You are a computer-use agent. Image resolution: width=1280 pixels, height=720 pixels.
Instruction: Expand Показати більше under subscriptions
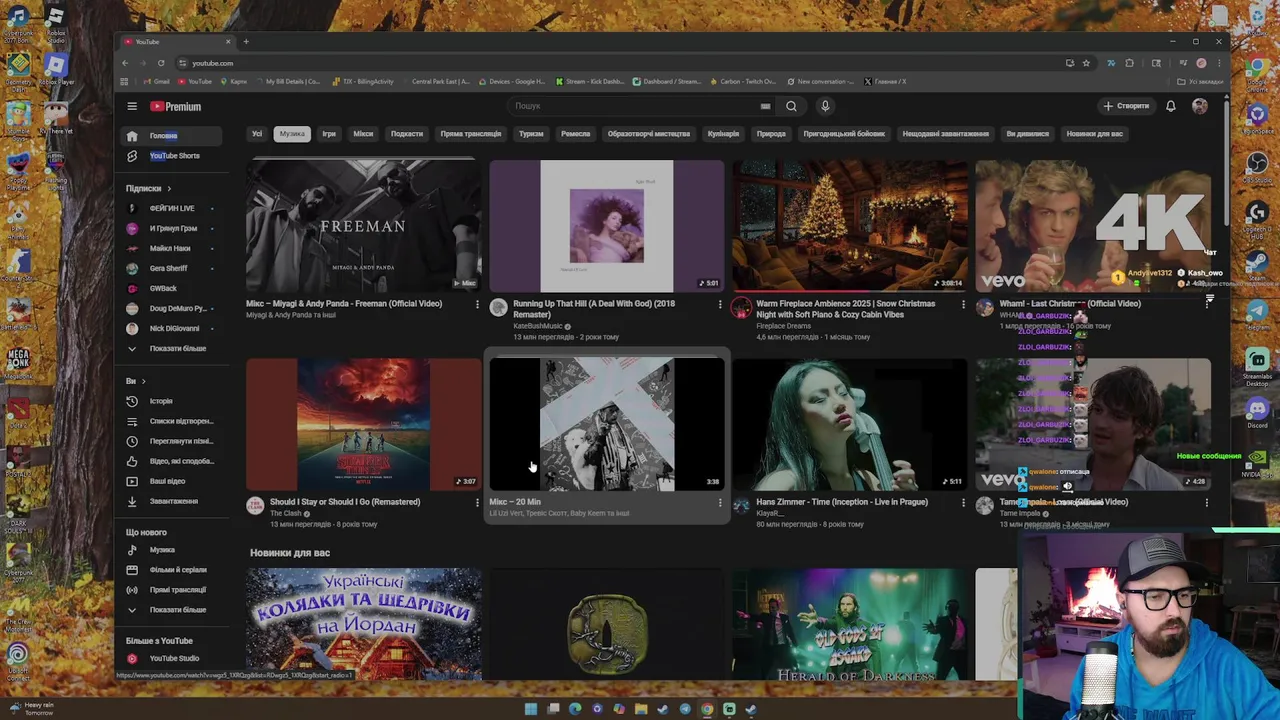tap(171, 348)
